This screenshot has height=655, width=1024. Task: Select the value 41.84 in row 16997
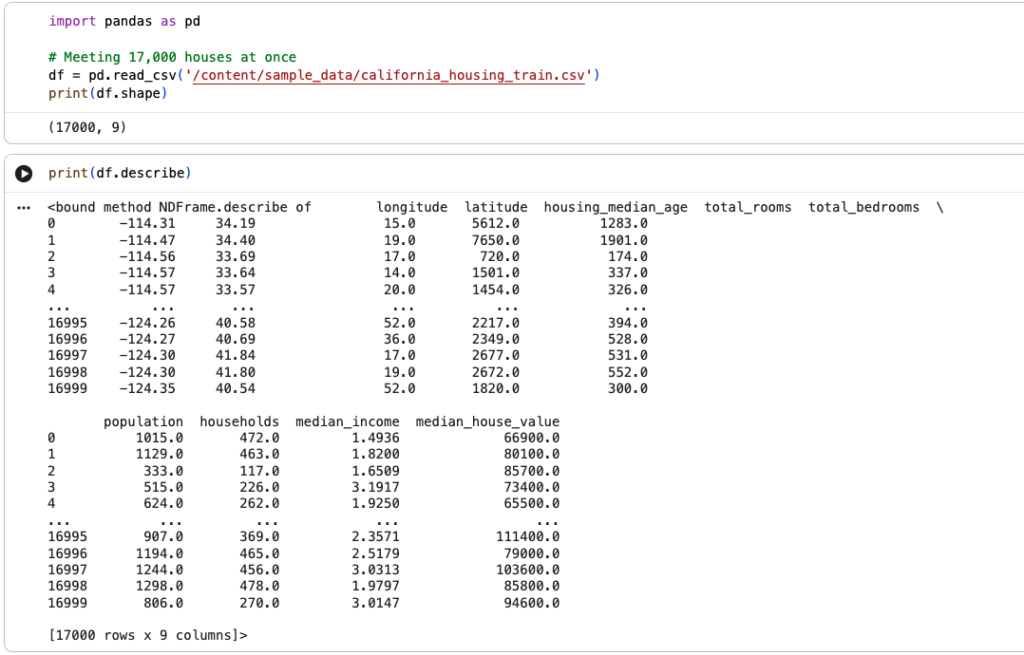point(235,356)
